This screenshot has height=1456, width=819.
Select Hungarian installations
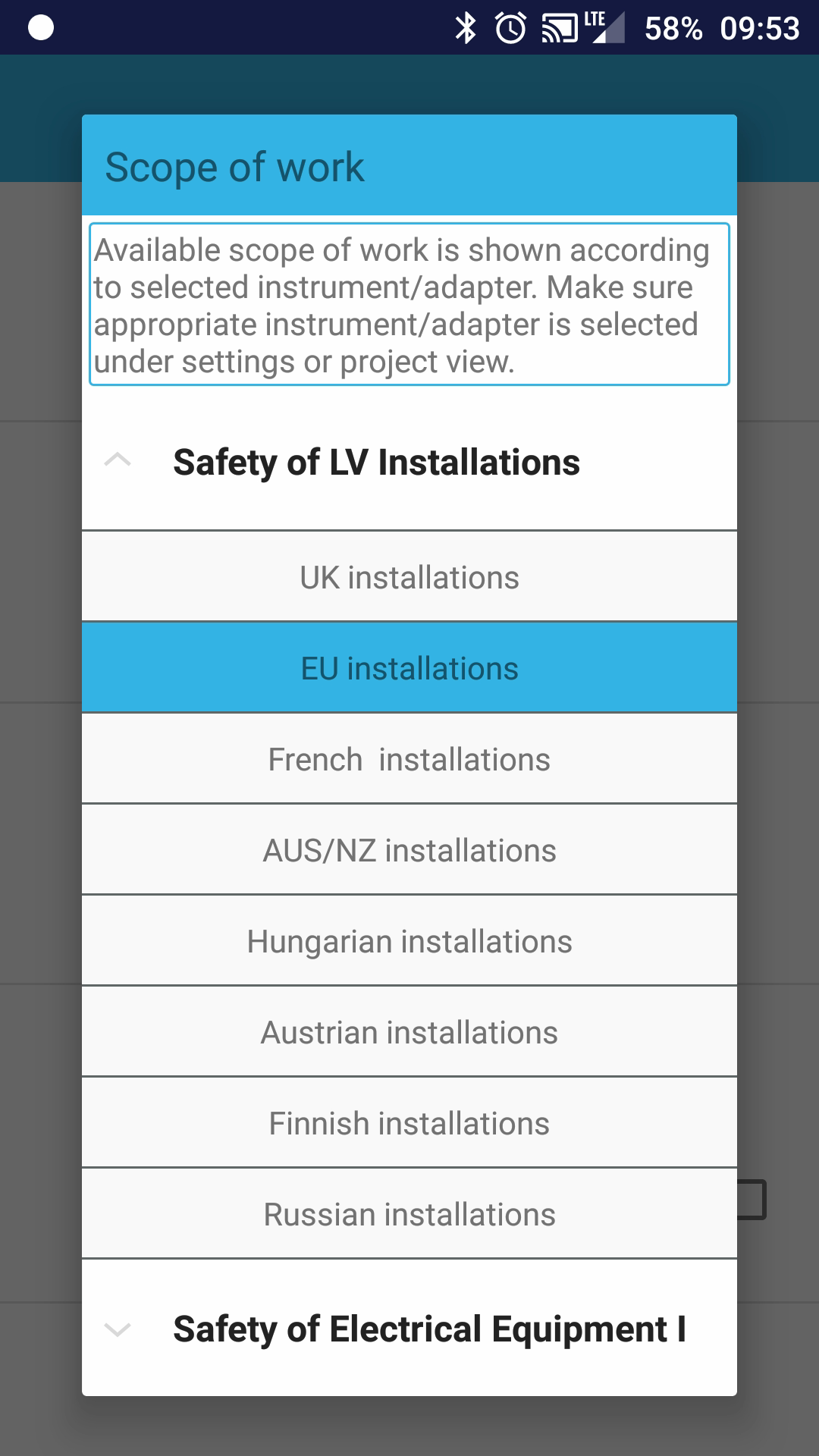click(409, 941)
